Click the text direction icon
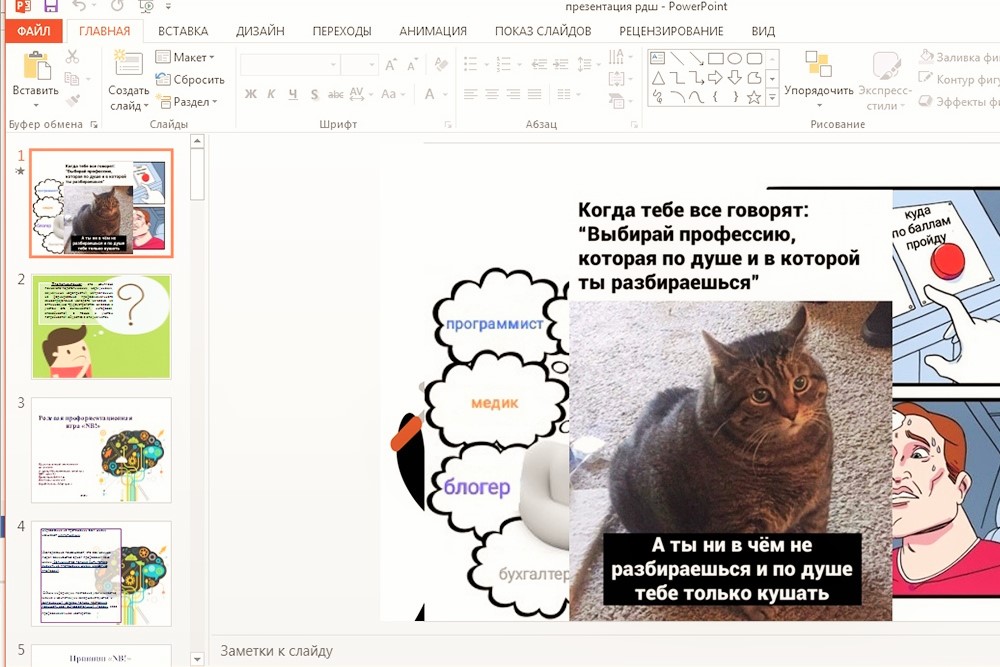Viewport: 1000px width, 667px height. pos(619,57)
